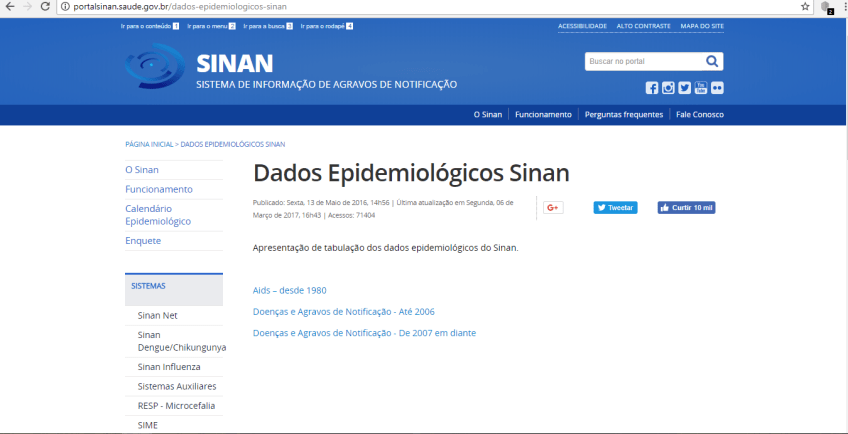The width and height of the screenshot is (848, 434).
Task: Open Perguntas frequentes in nav bar
Action: pyautogui.click(x=623, y=114)
